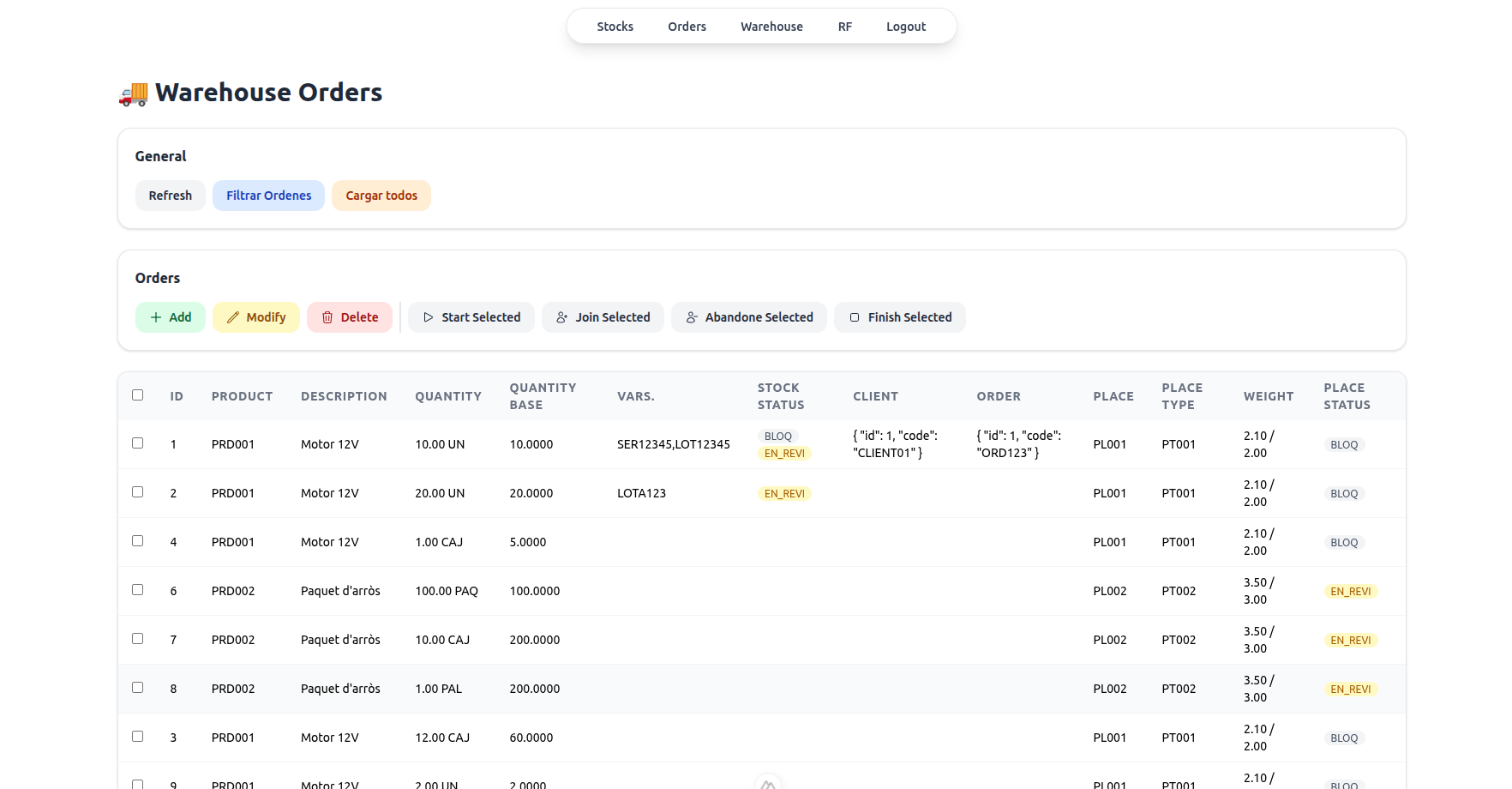Viewport: 1512px width, 789px height.
Task: Click the Cargar todos button
Action: tap(381, 196)
